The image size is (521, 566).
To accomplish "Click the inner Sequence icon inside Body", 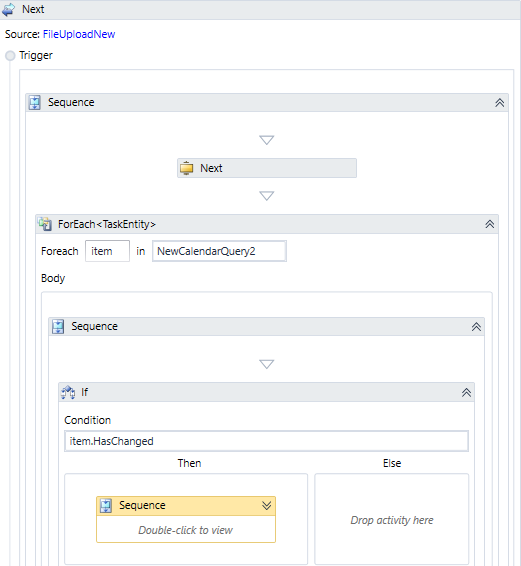I will [58, 326].
